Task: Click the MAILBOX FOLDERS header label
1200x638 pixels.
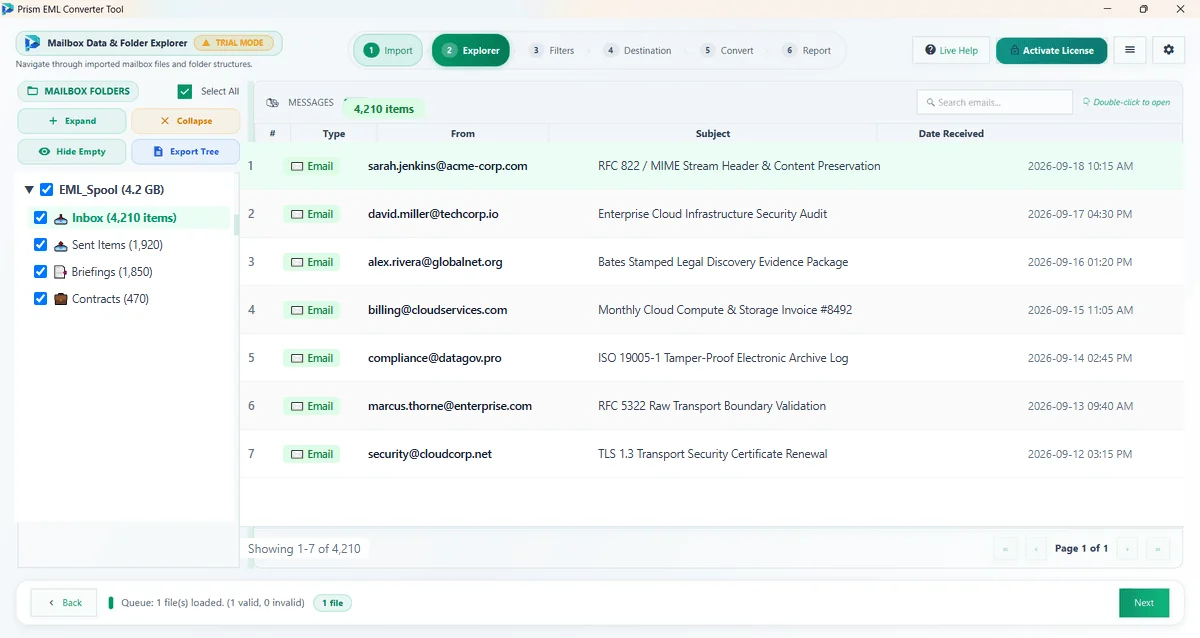Action: tap(79, 91)
